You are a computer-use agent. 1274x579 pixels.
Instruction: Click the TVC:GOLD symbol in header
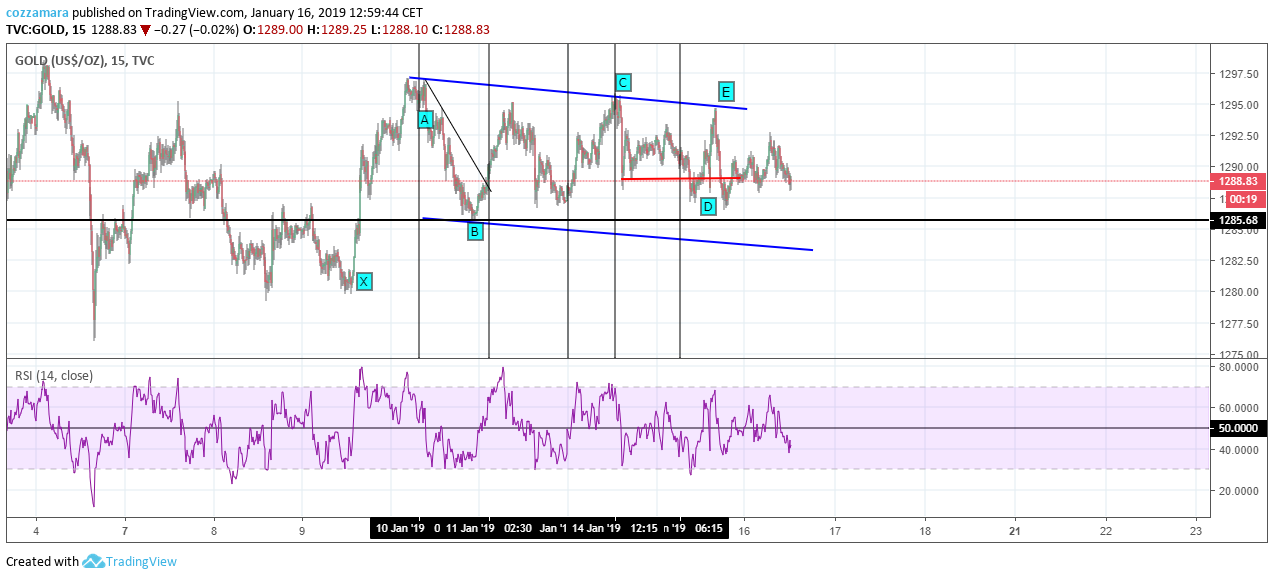click(36, 30)
